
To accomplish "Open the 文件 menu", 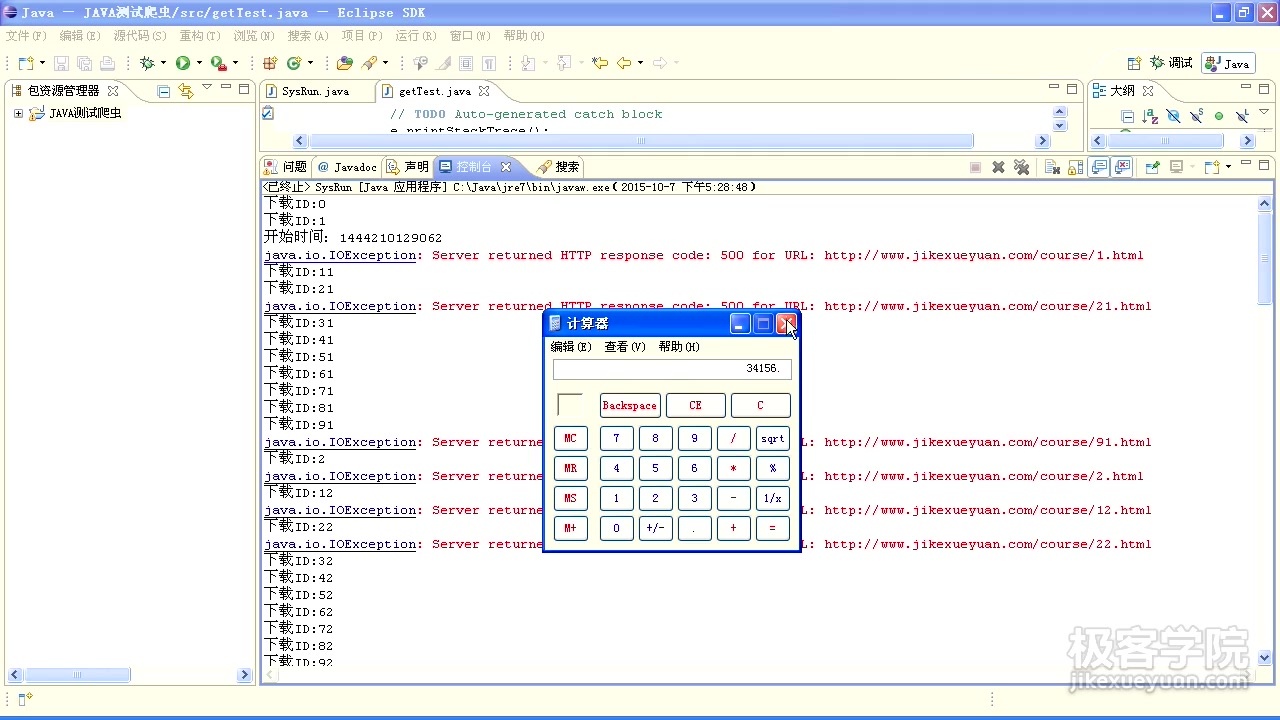I will (26, 35).
